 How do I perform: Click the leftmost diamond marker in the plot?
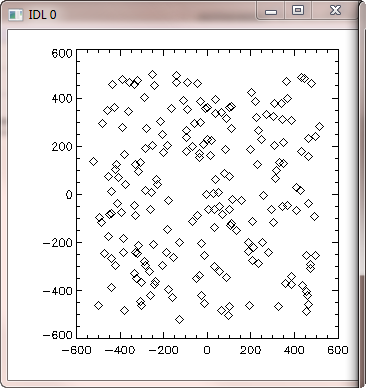94,162
